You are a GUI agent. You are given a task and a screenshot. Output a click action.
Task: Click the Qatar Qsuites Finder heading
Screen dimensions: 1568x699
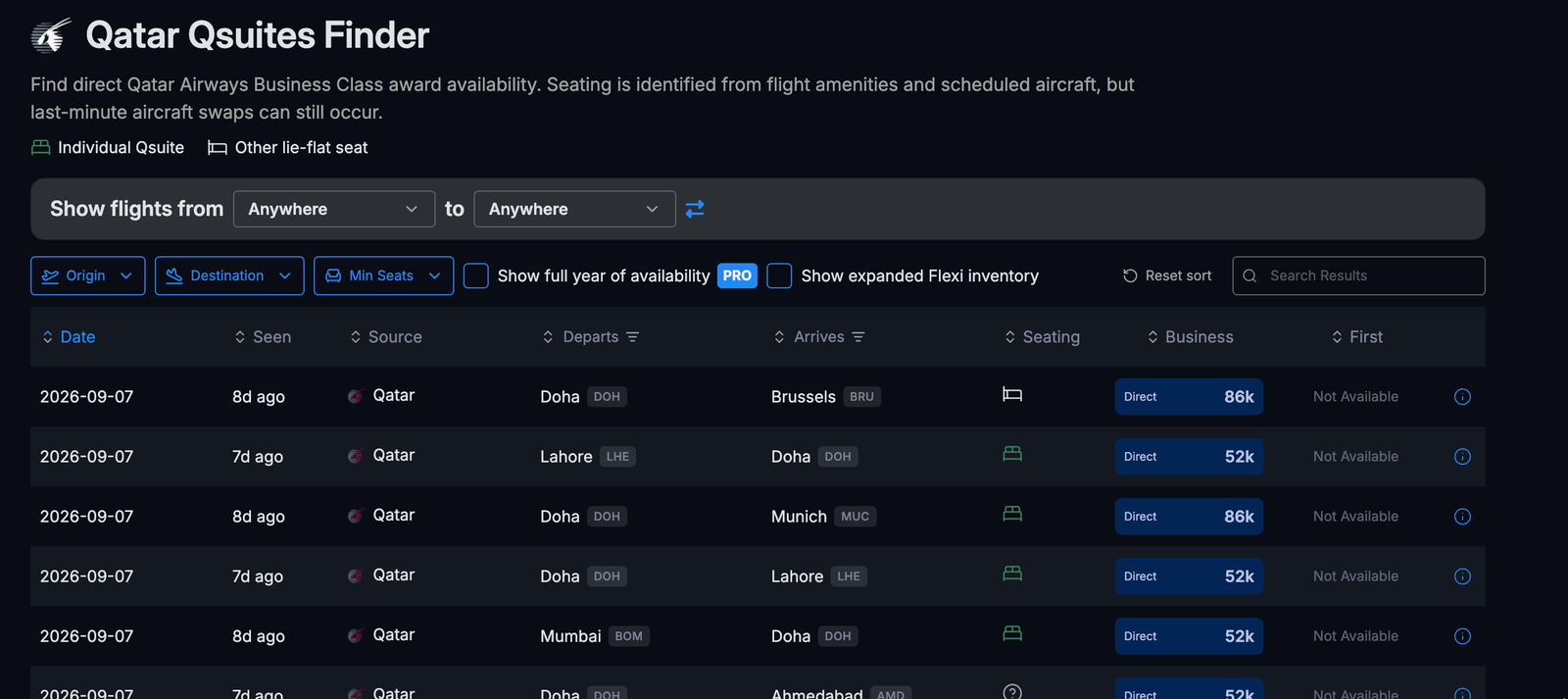(258, 35)
